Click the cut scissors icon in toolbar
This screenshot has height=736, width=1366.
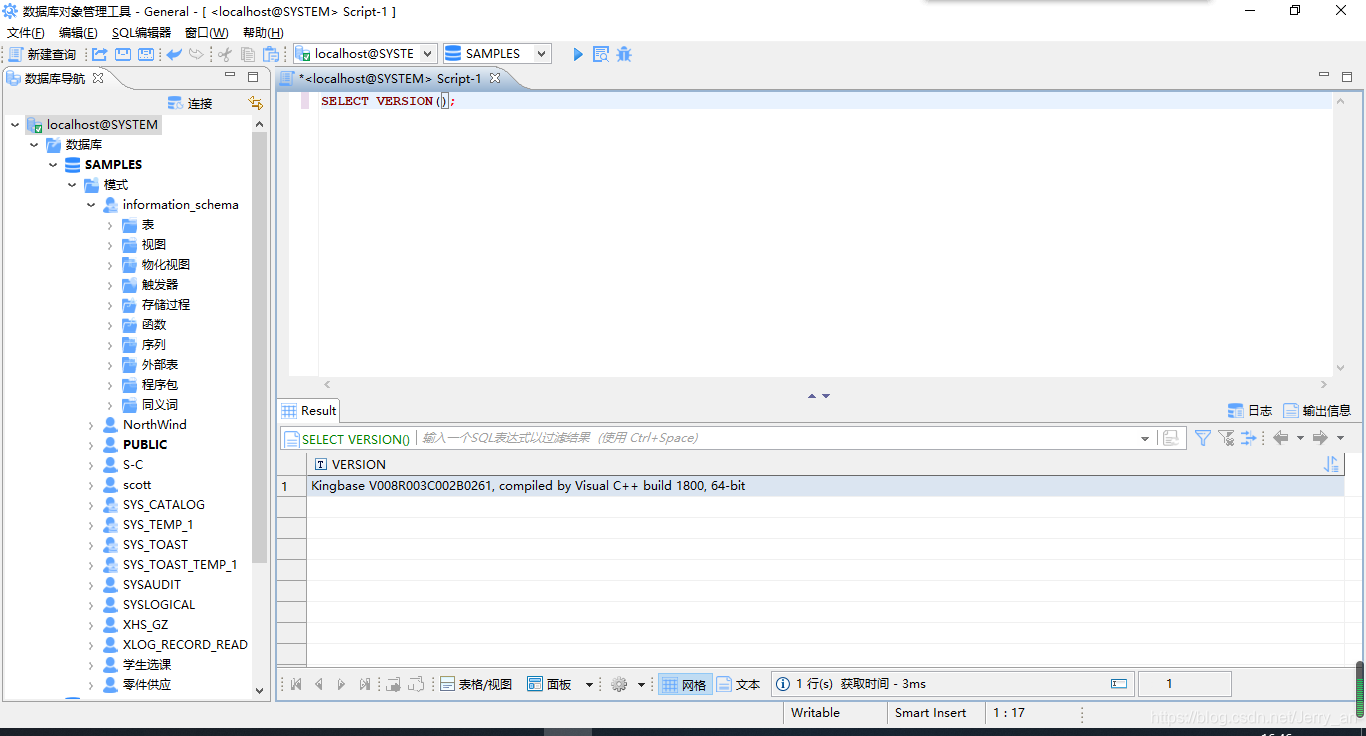(225, 54)
